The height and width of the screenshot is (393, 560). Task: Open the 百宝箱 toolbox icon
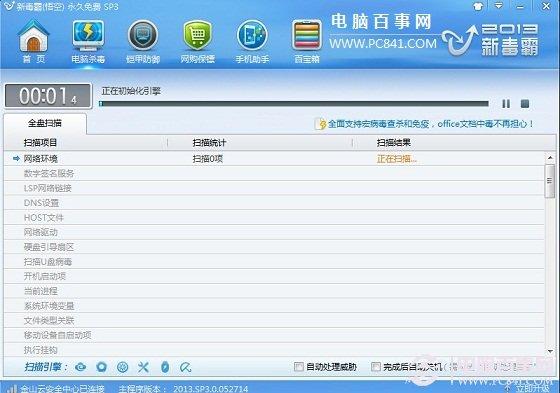pos(306,41)
